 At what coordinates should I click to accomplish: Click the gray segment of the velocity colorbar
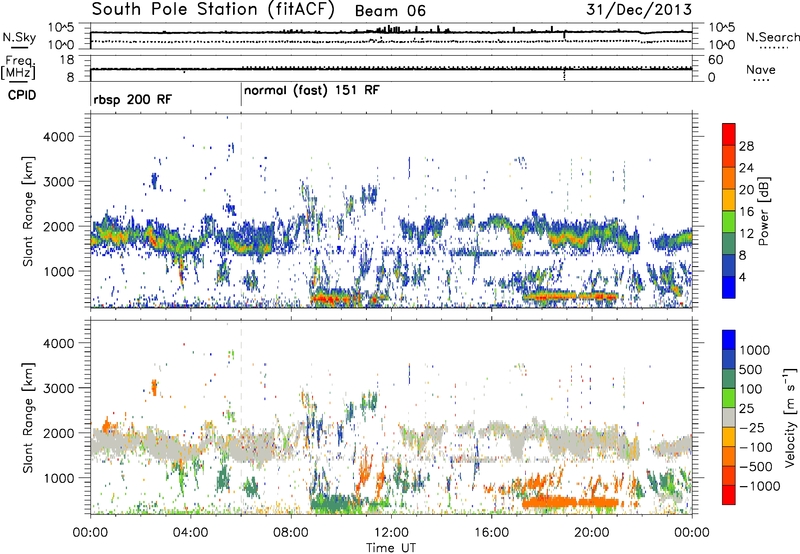729,417
